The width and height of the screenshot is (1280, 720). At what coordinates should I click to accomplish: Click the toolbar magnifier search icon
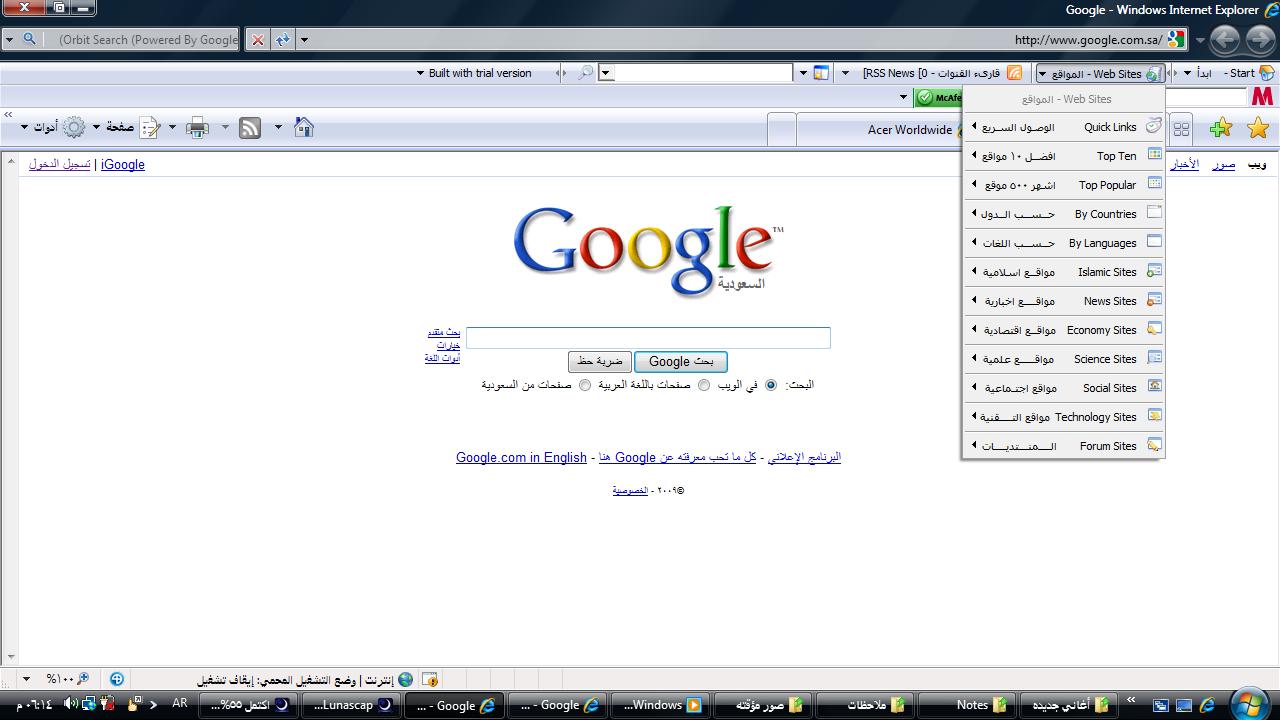click(x=587, y=73)
